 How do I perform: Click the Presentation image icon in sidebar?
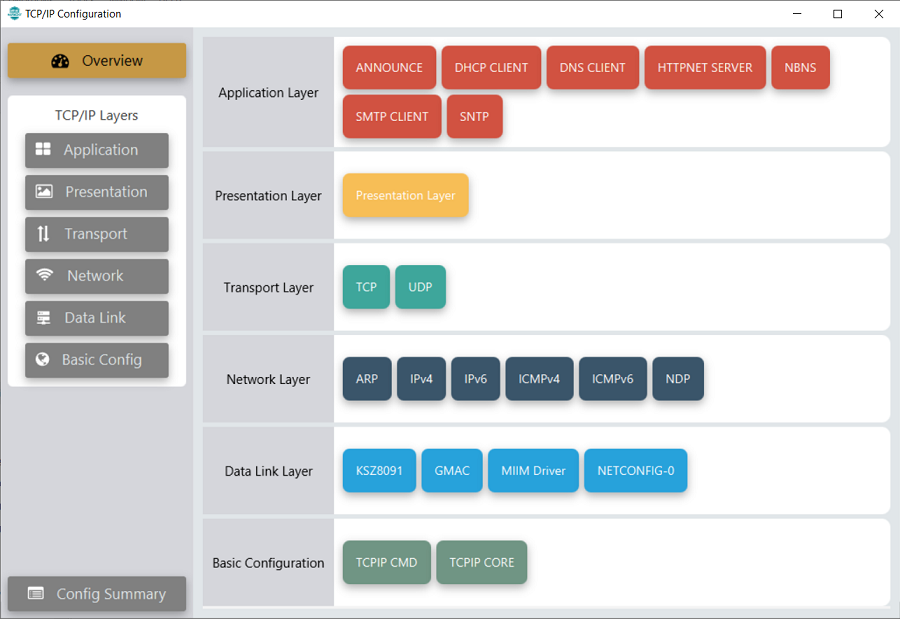click(x=44, y=192)
